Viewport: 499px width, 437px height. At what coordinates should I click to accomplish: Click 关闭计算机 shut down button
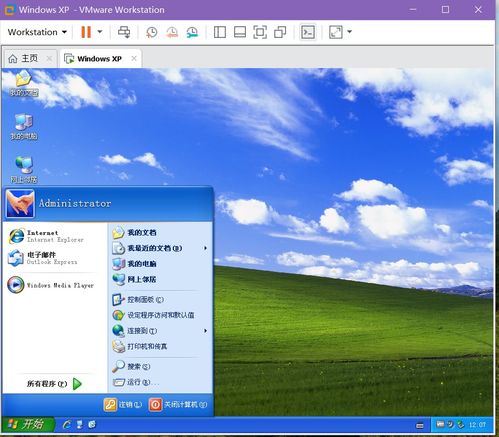tap(178, 405)
